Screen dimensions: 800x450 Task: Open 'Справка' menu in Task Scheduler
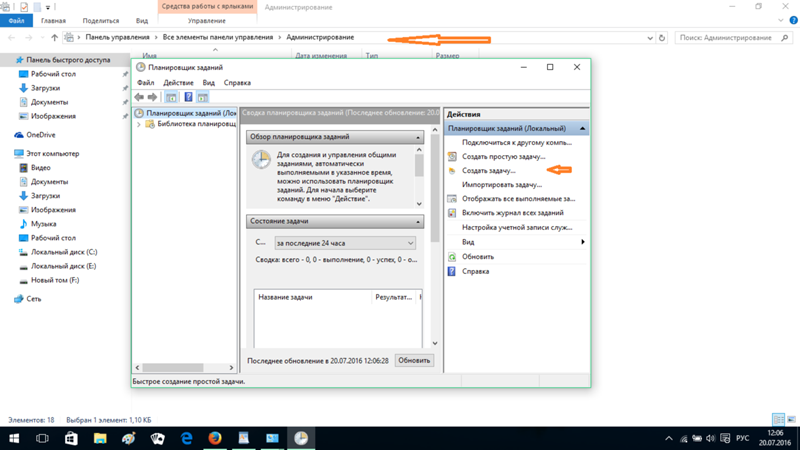pos(237,83)
